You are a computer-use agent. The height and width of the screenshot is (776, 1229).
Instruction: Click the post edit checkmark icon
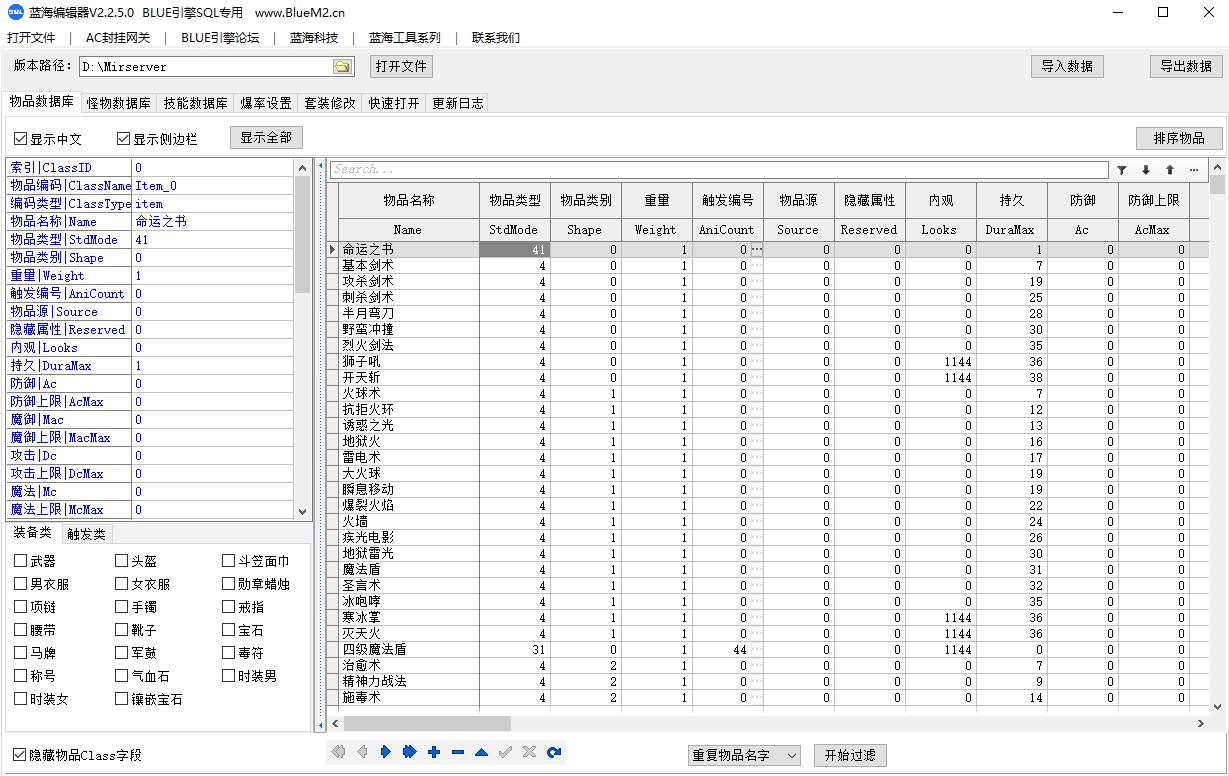(506, 752)
